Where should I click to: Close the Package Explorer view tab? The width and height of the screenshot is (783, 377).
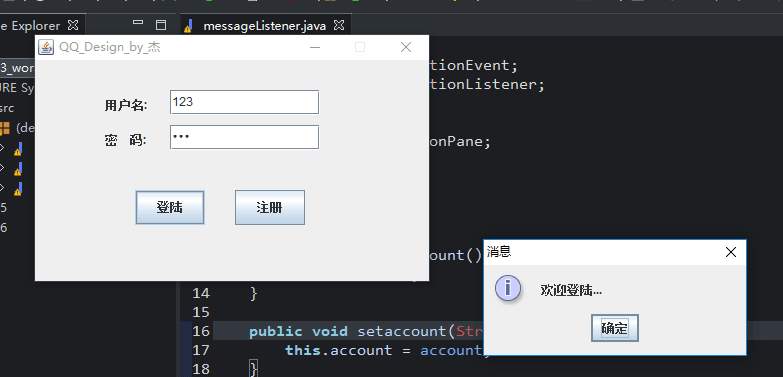(73, 25)
